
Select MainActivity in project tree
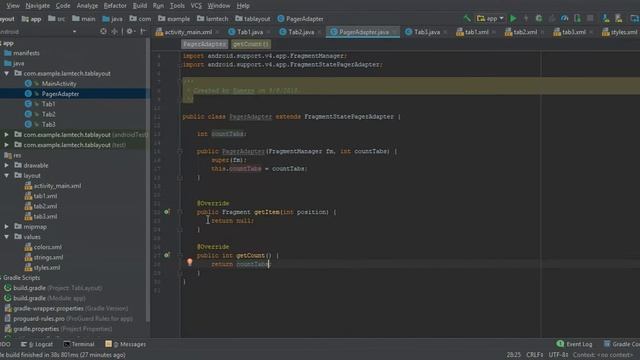pyautogui.click(x=59, y=84)
